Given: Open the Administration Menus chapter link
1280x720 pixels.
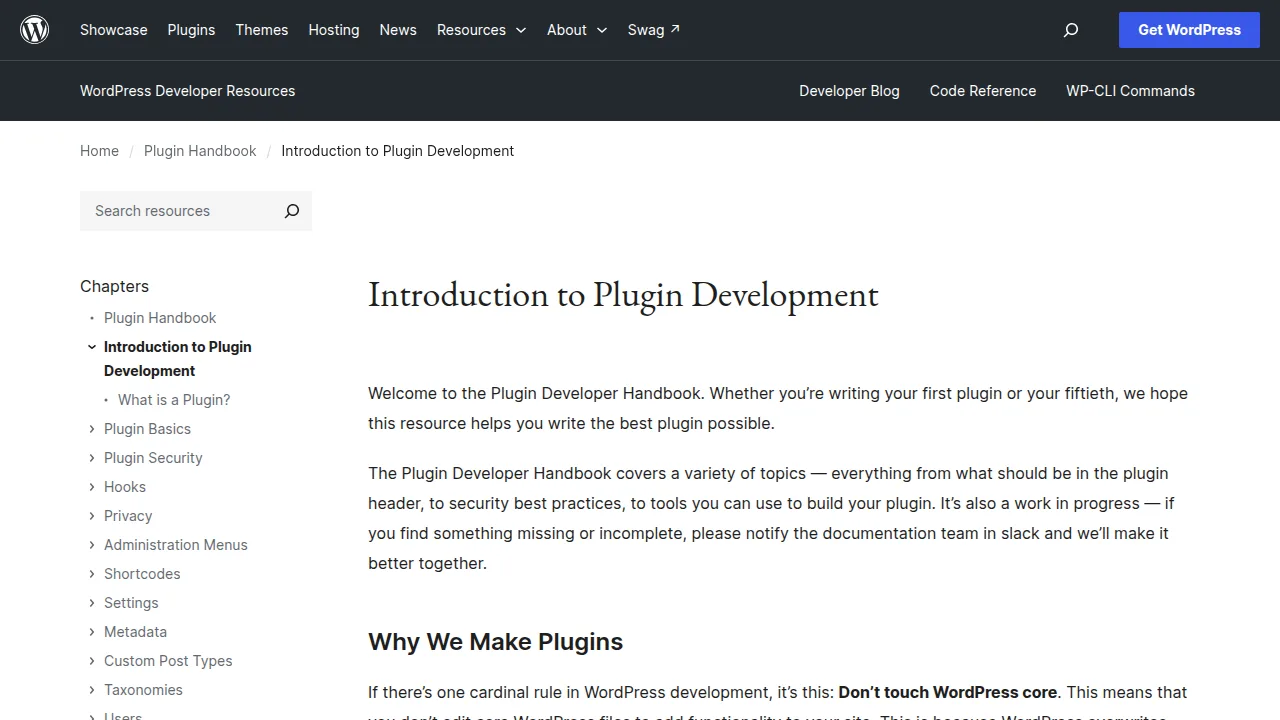Looking at the screenshot, I should 176,545.
